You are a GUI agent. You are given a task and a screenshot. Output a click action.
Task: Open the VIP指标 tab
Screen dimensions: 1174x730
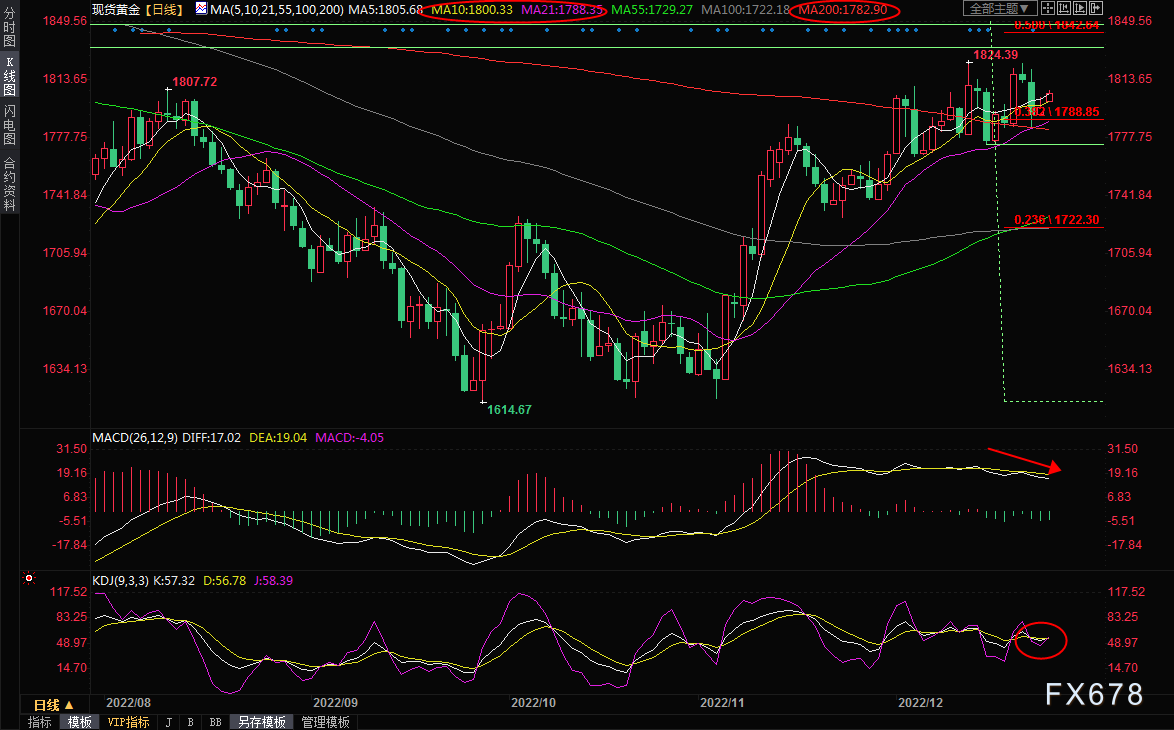128,722
